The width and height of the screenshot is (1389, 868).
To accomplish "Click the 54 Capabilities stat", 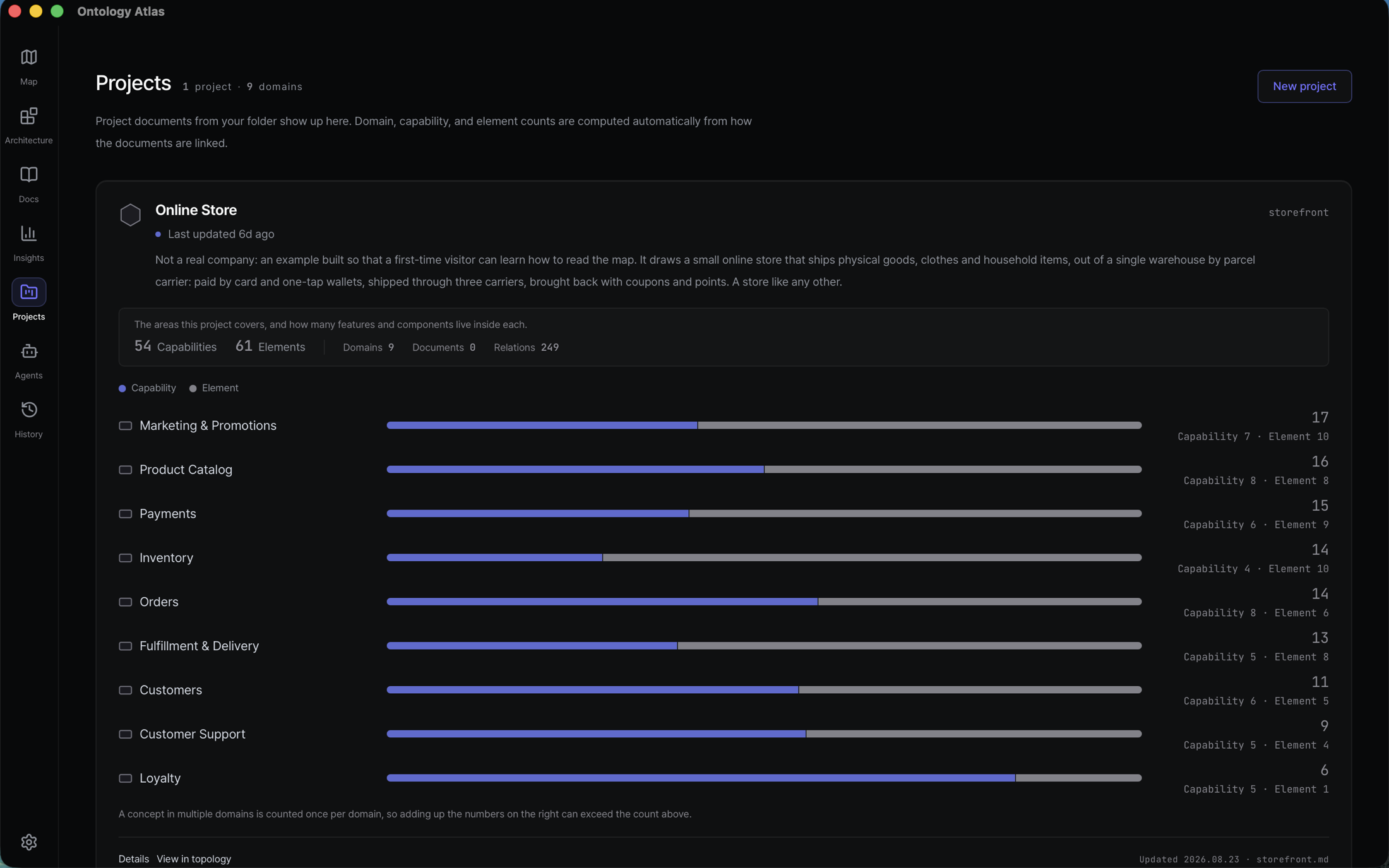I will (176, 347).
